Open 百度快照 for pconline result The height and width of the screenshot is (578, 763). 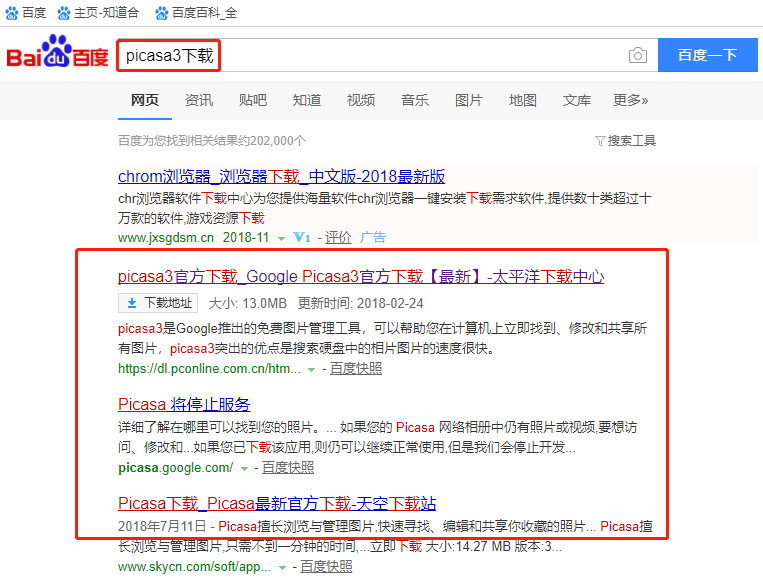coord(356,369)
